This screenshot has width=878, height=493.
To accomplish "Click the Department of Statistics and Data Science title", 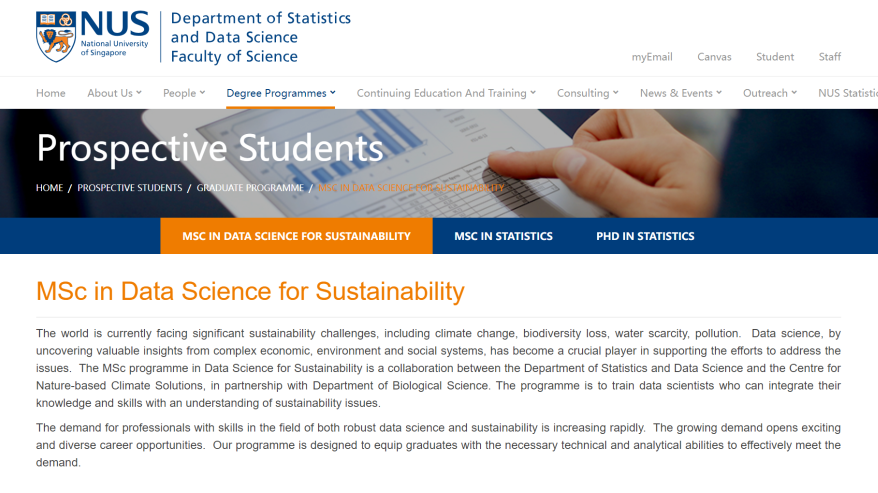I will 260,37.
